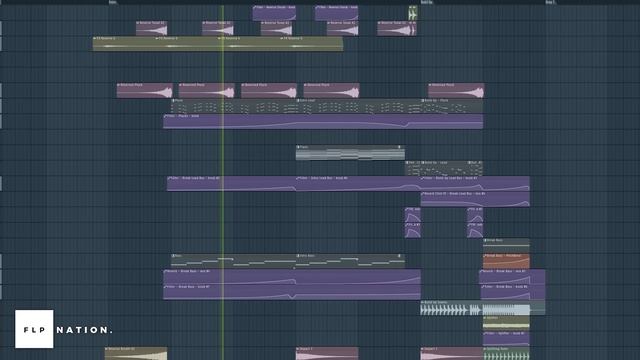Screen dimensions: 640x360
Task: Select the Build Up timeline marker
Action: click(x=427, y=2)
